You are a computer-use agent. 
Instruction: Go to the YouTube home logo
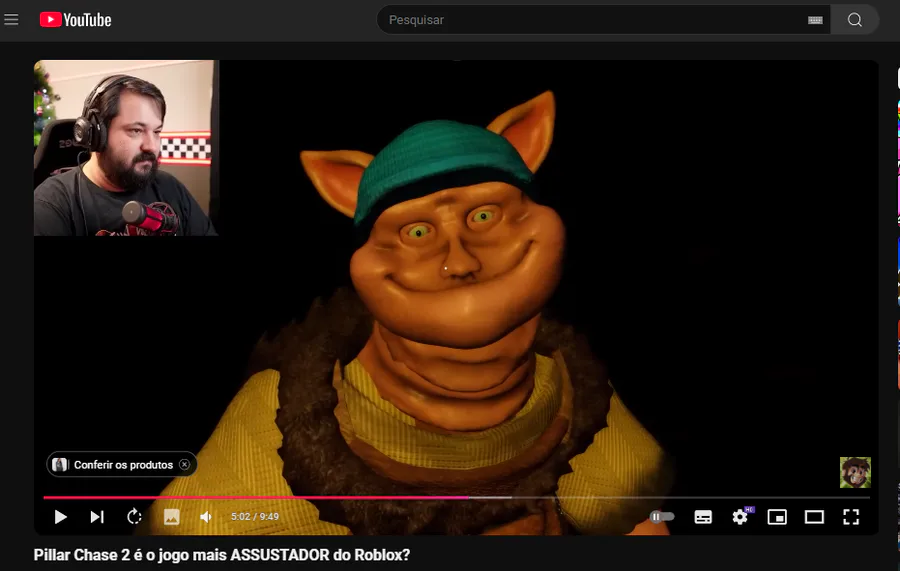point(75,20)
